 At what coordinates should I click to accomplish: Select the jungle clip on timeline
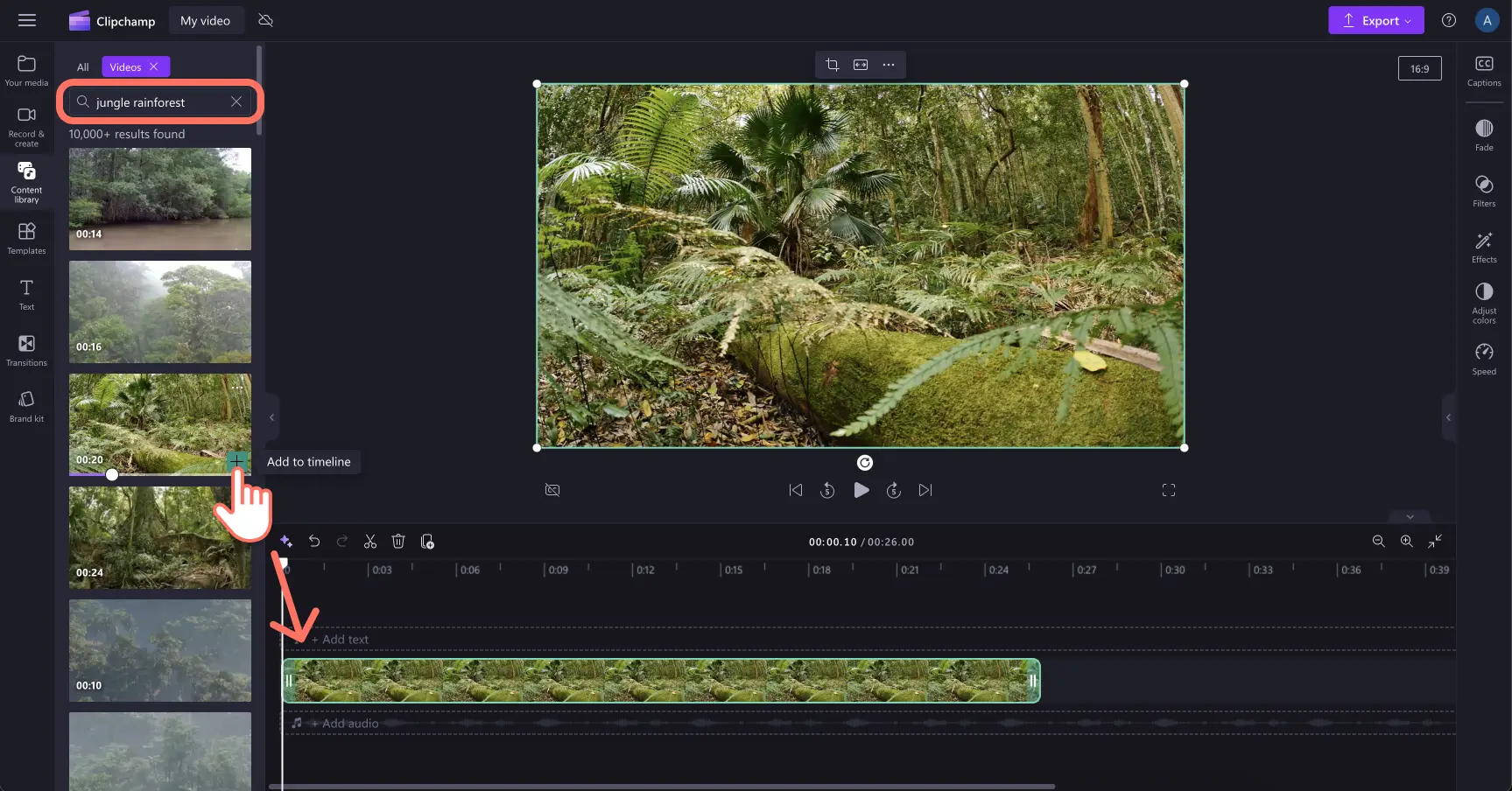(661, 681)
